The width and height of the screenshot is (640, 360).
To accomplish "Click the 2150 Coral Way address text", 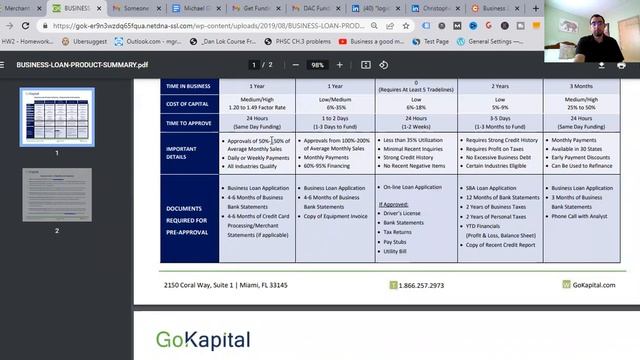I will [x=226, y=285].
